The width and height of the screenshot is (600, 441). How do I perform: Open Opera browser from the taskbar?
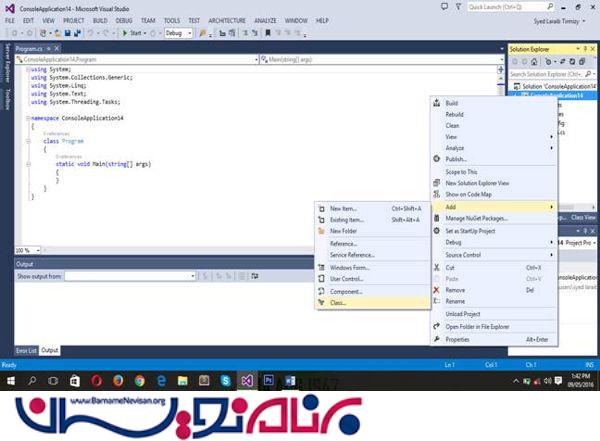pos(96,381)
